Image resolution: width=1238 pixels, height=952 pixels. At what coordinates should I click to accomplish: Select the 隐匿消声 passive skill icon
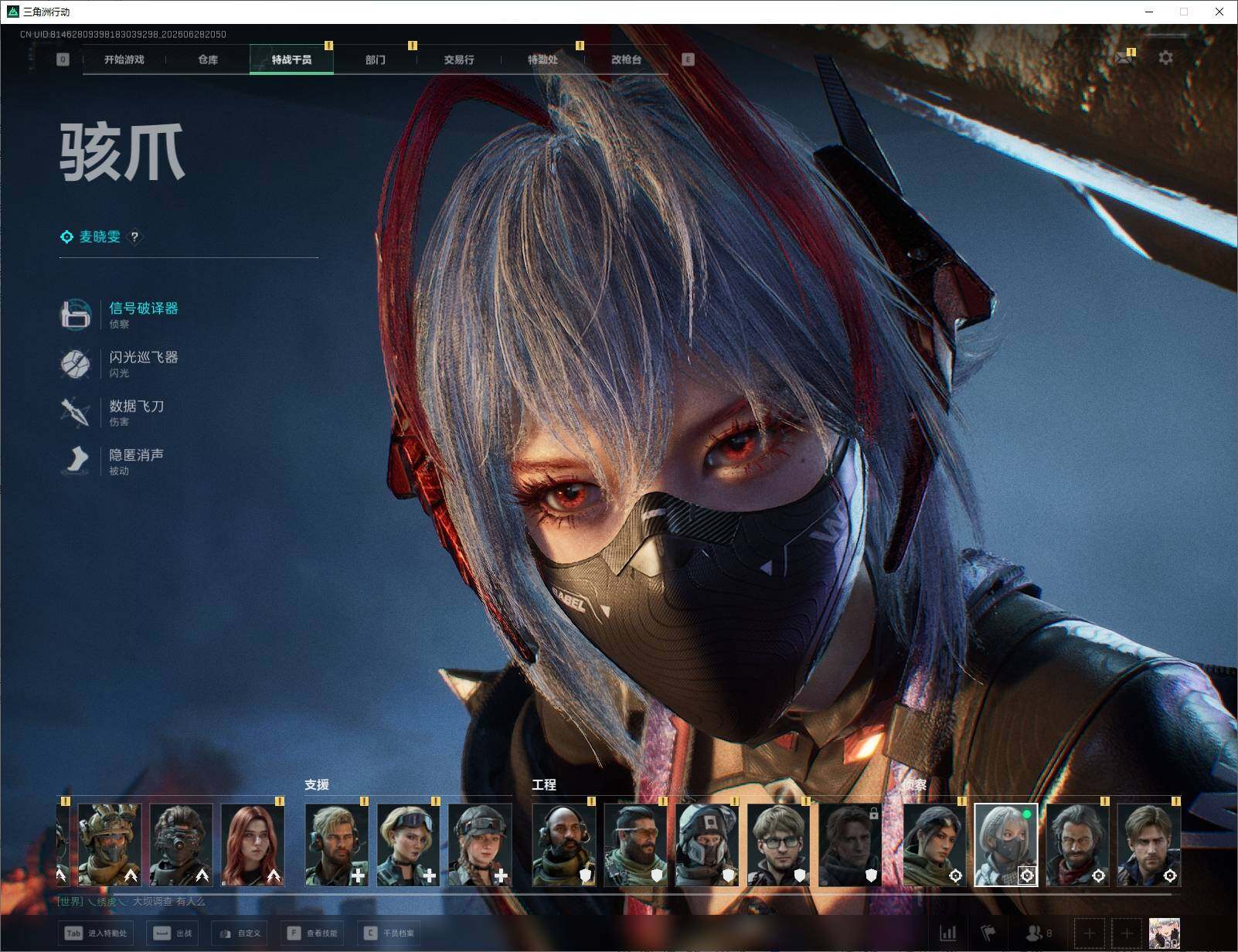pyautogui.click(x=76, y=461)
